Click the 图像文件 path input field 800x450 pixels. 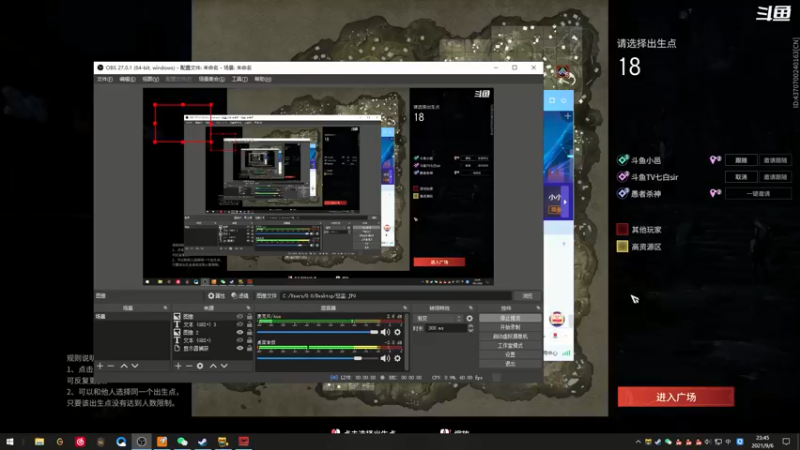pyautogui.click(x=395, y=296)
